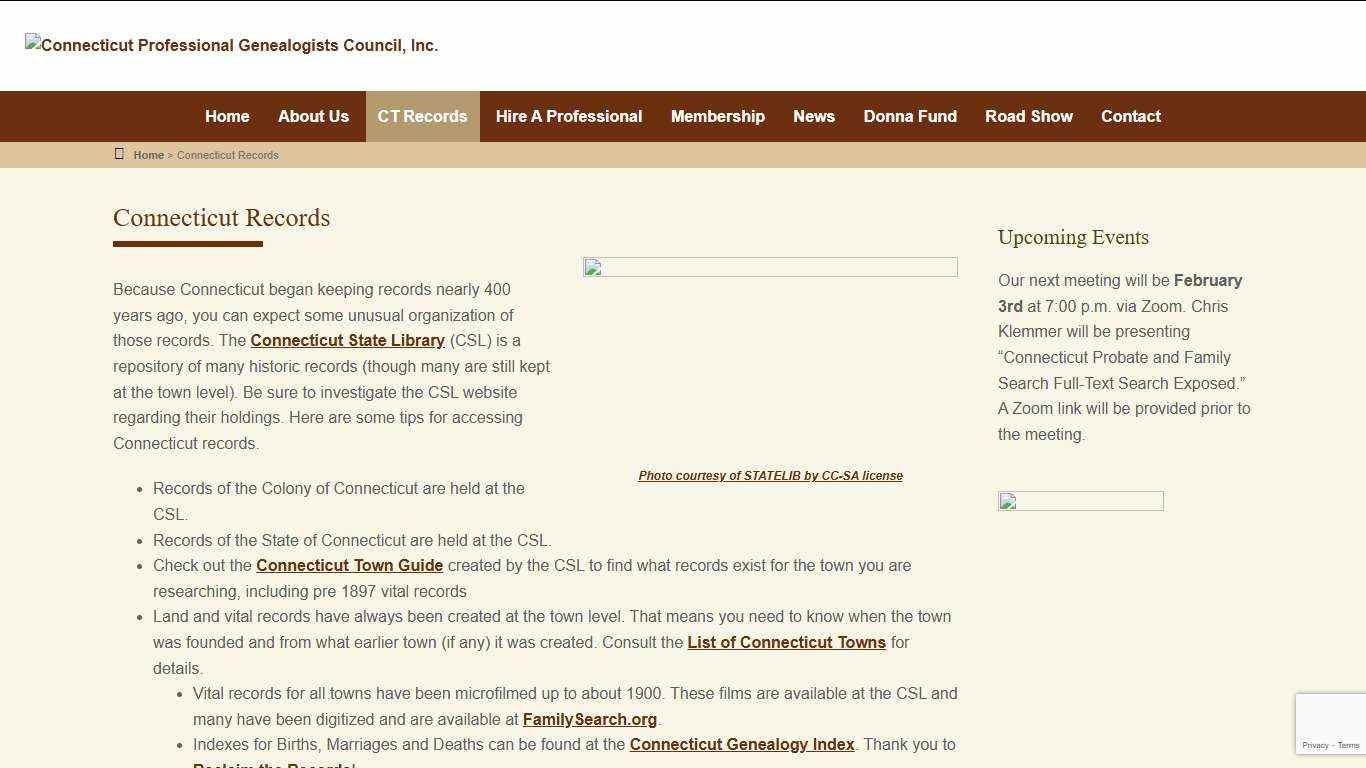This screenshot has height=768, width=1366.
Task: Follow the Connecticut State Library link
Action: point(347,340)
